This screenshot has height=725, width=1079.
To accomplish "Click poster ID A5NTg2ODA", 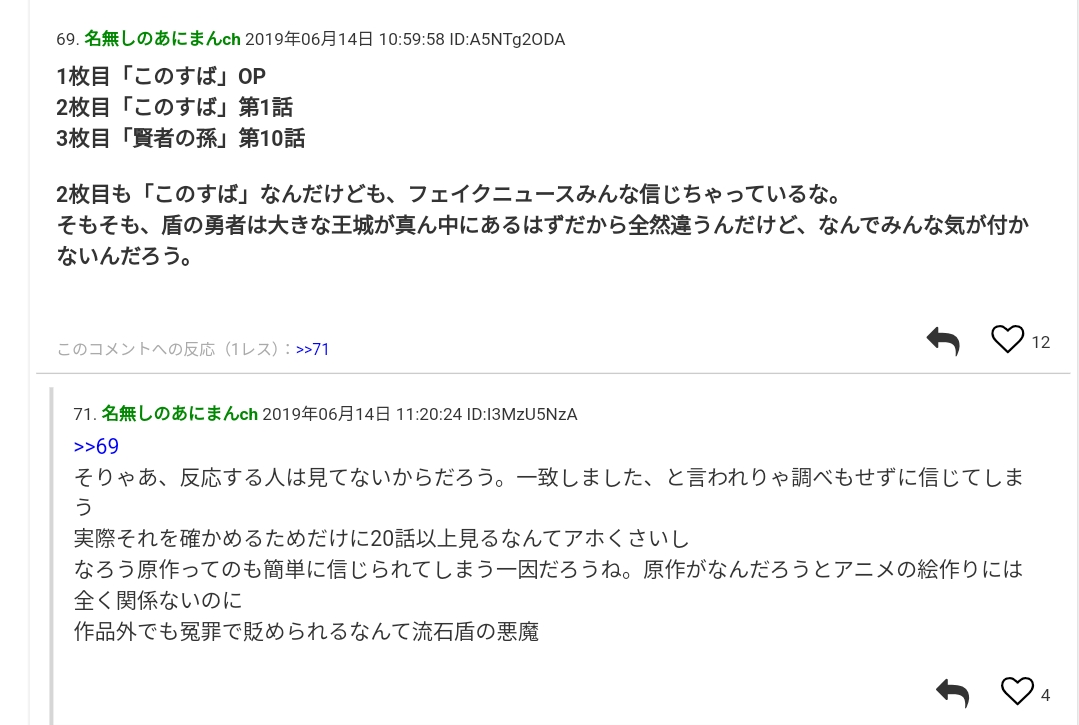I will [x=507, y=39].
